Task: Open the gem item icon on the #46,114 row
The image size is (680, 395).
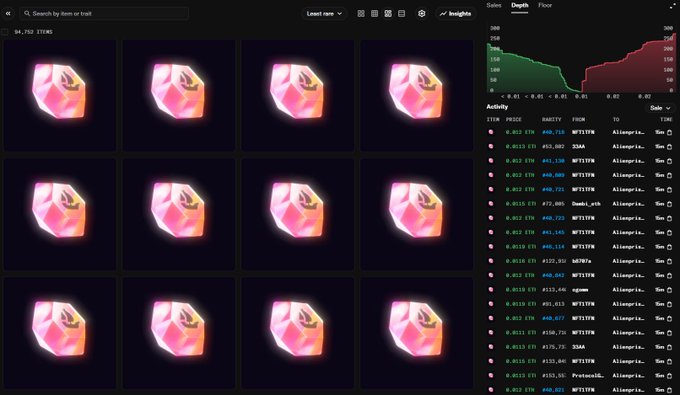Action: point(491,246)
